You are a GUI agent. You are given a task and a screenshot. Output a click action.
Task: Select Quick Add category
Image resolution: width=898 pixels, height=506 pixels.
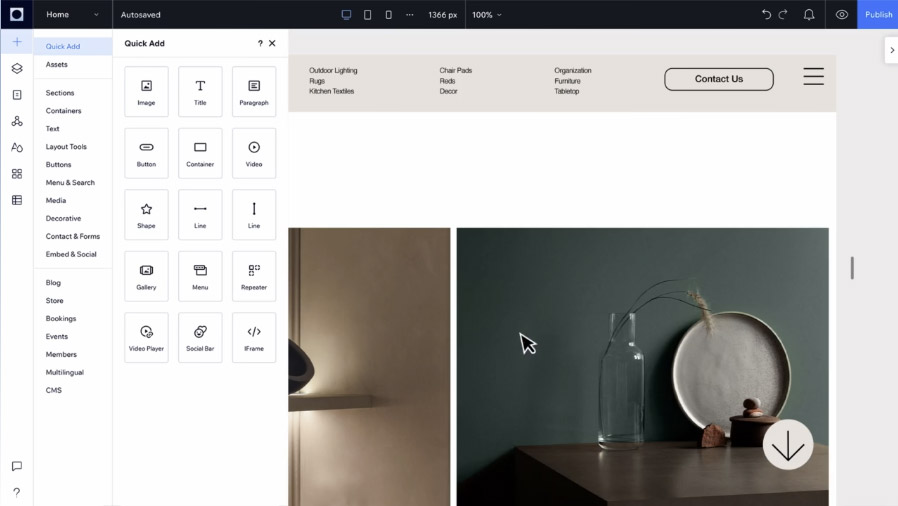click(73, 46)
